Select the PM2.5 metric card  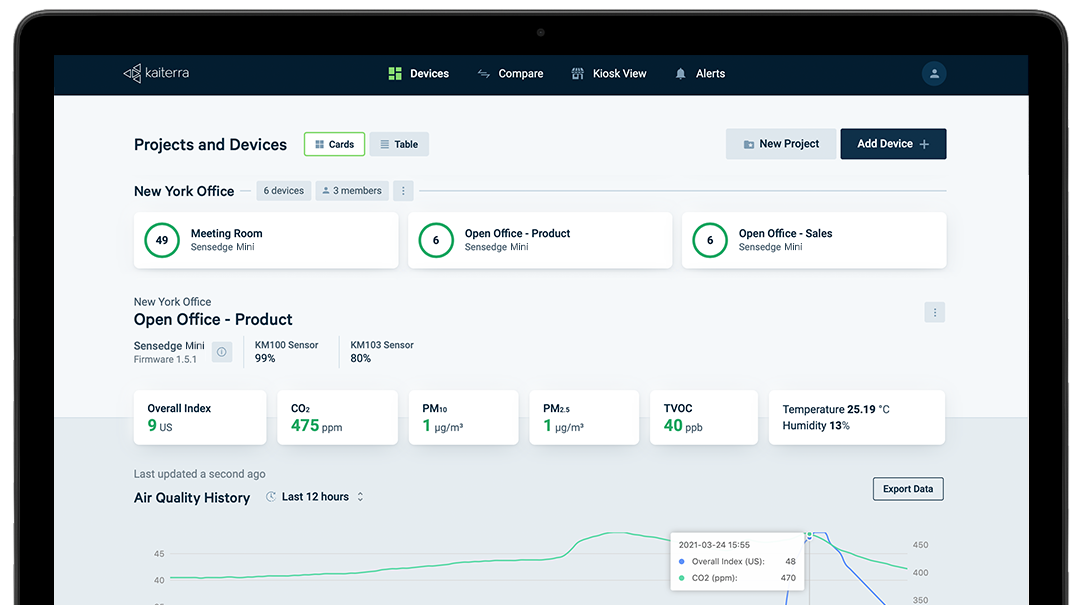click(x=584, y=417)
